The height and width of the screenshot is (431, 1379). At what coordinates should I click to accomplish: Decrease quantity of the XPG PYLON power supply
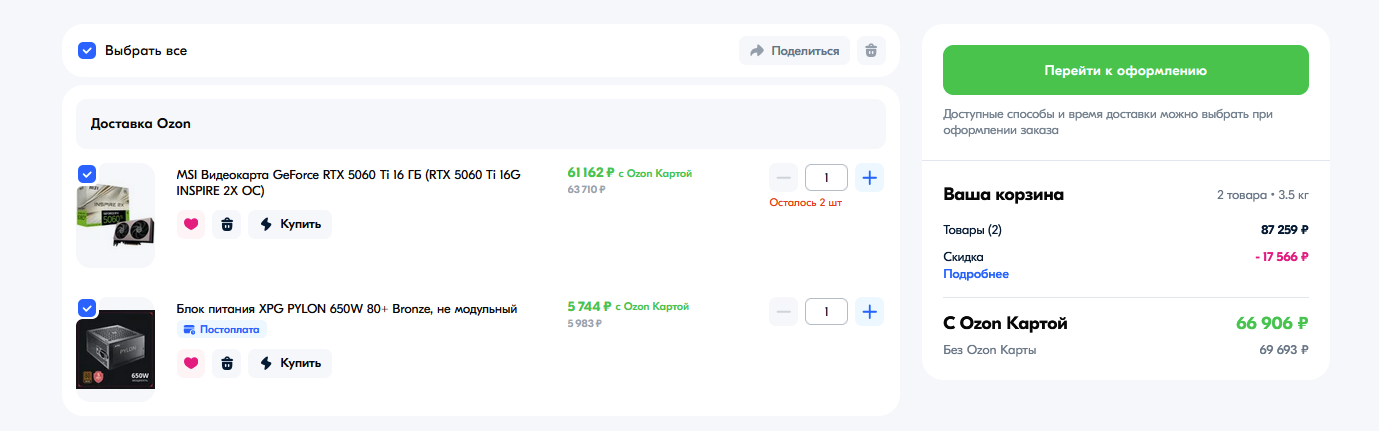click(x=783, y=312)
